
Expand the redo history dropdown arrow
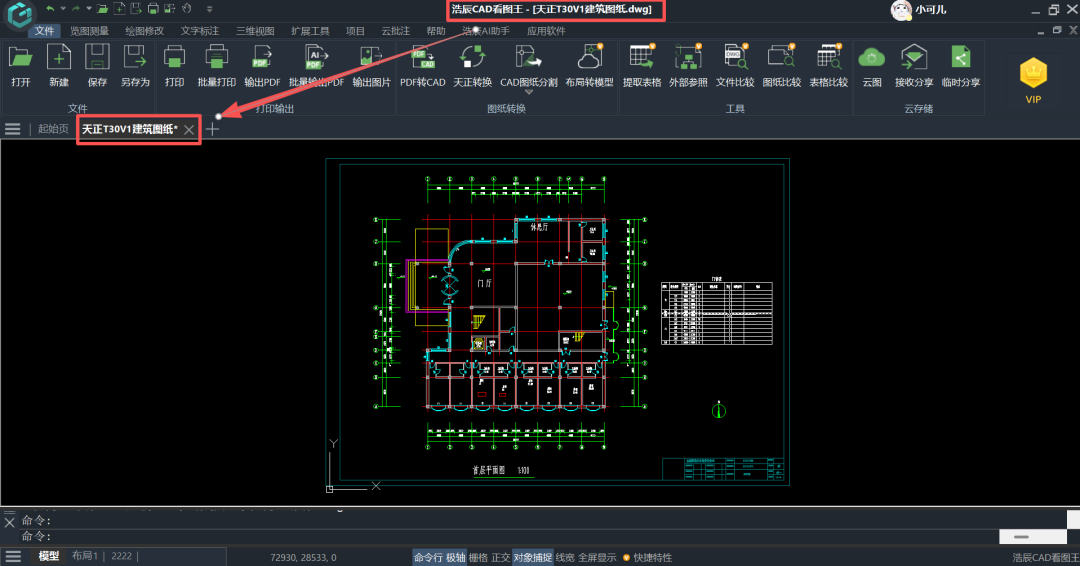[89, 9]
